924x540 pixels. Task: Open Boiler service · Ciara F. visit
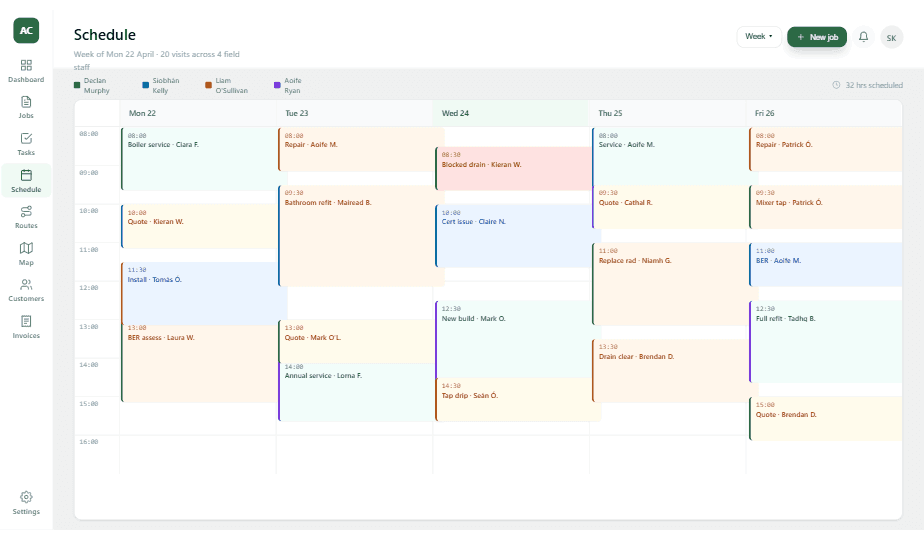(x=199, y=159)
